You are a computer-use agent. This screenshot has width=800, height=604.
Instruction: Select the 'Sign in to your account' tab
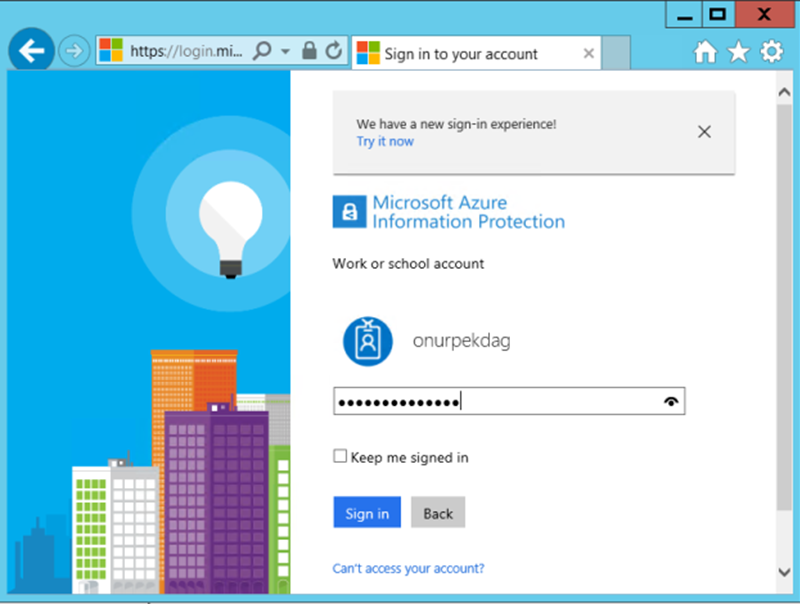(476, 53)
